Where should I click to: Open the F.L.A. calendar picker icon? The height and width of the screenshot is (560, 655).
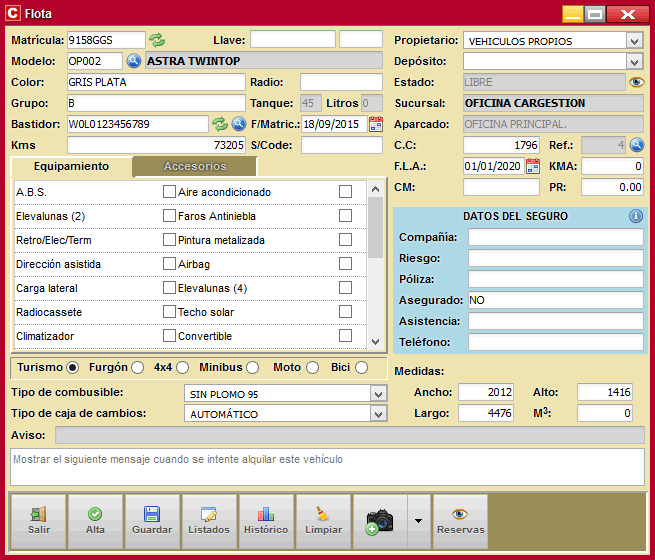pos(533,166)
